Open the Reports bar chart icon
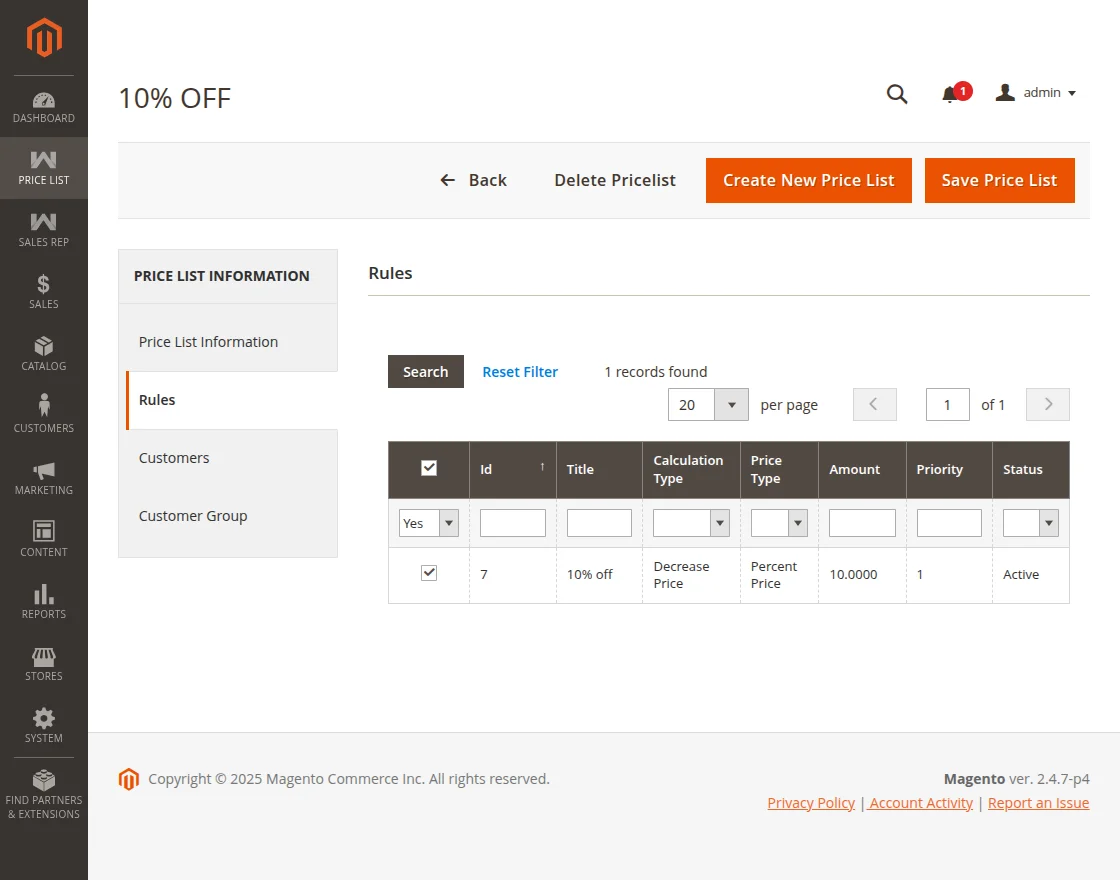Screen dimensions: 1120x880 point(44,595)
